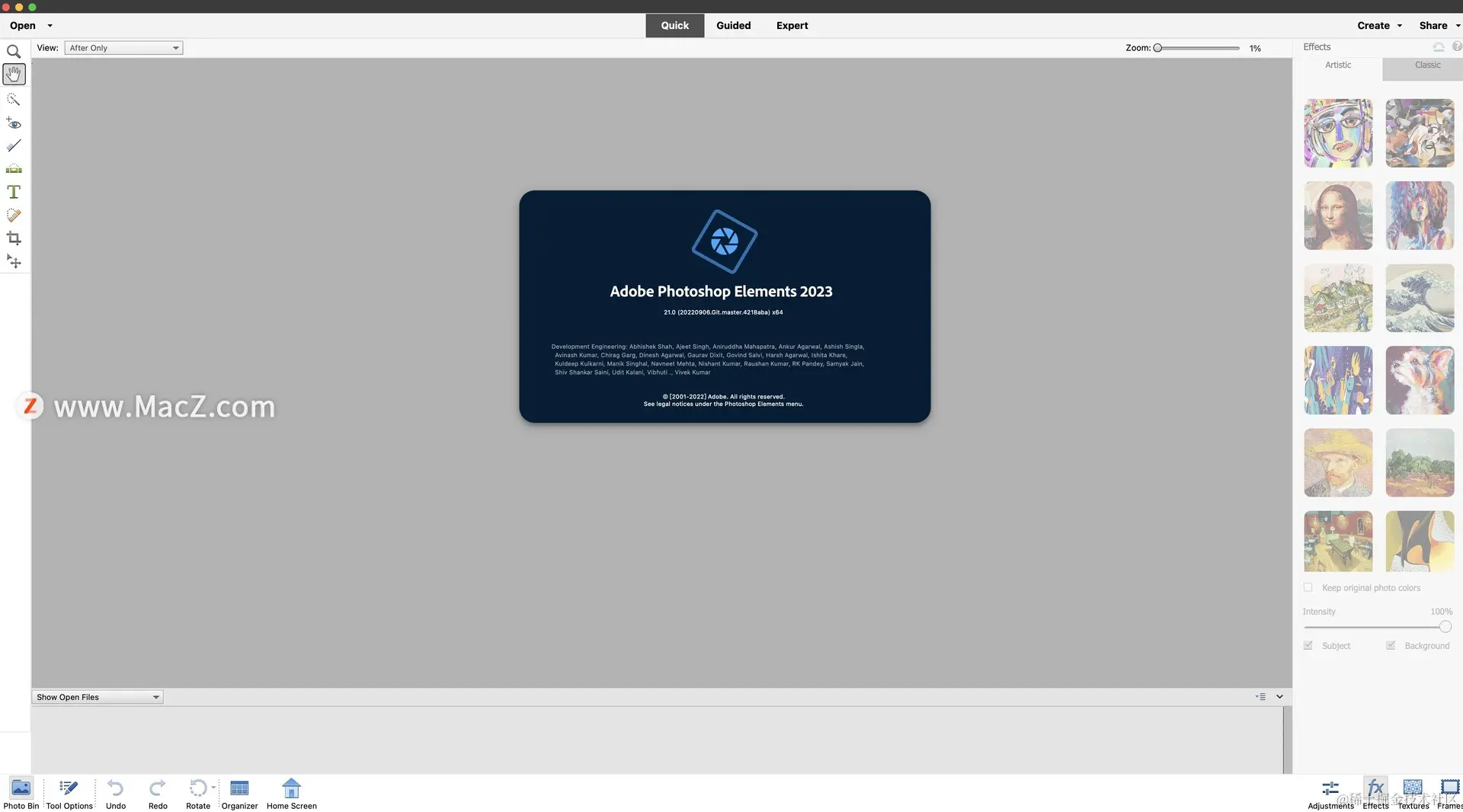Open the Textures panel

pos(1413,794)
